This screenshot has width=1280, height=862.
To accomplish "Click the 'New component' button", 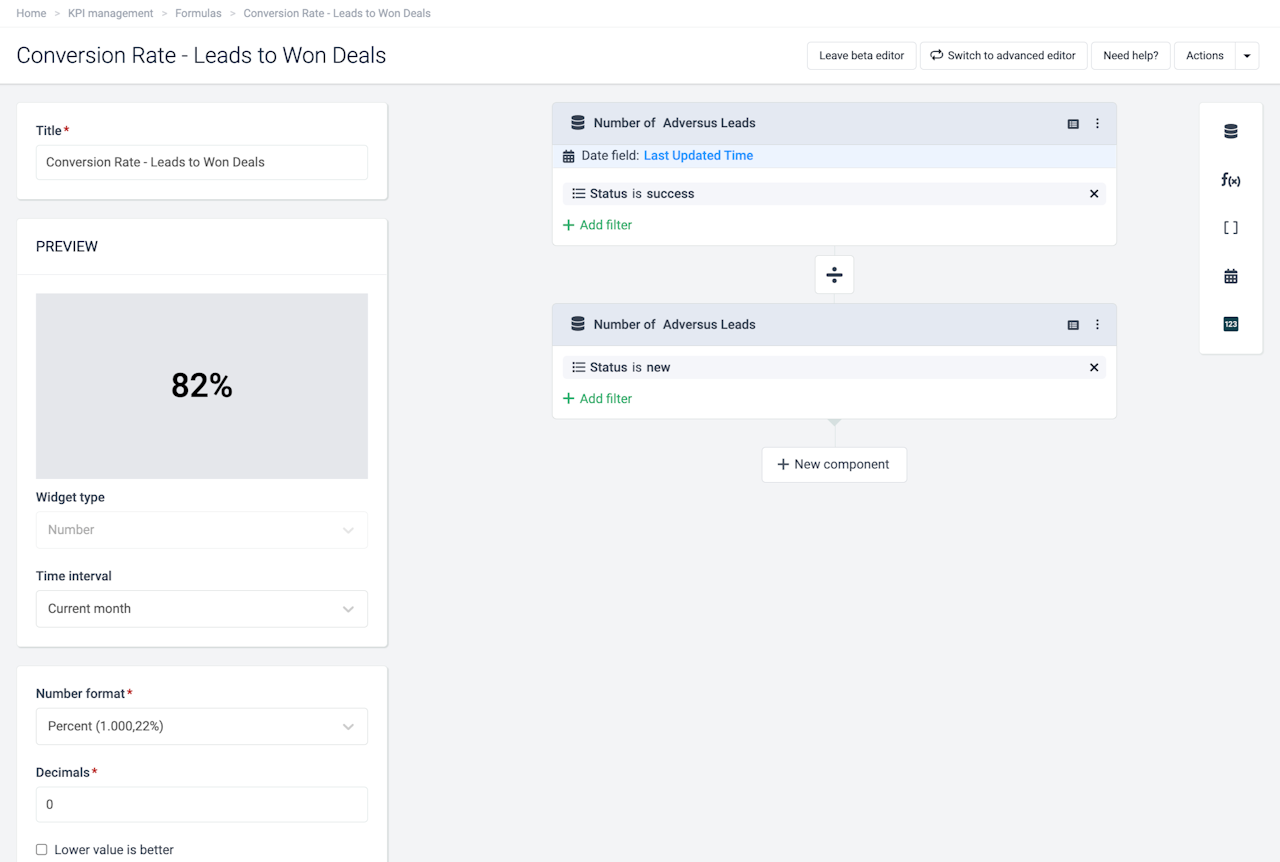I will [x=833, y=465].
